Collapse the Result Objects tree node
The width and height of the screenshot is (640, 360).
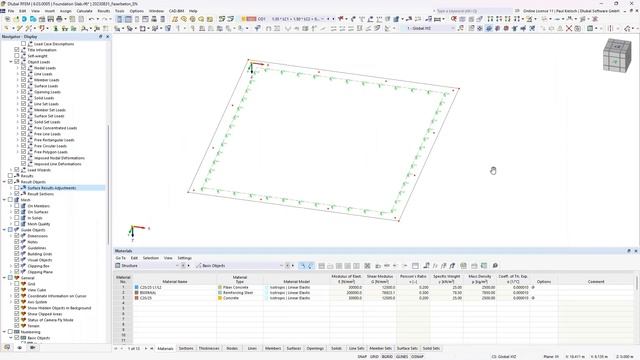point(4,182)
